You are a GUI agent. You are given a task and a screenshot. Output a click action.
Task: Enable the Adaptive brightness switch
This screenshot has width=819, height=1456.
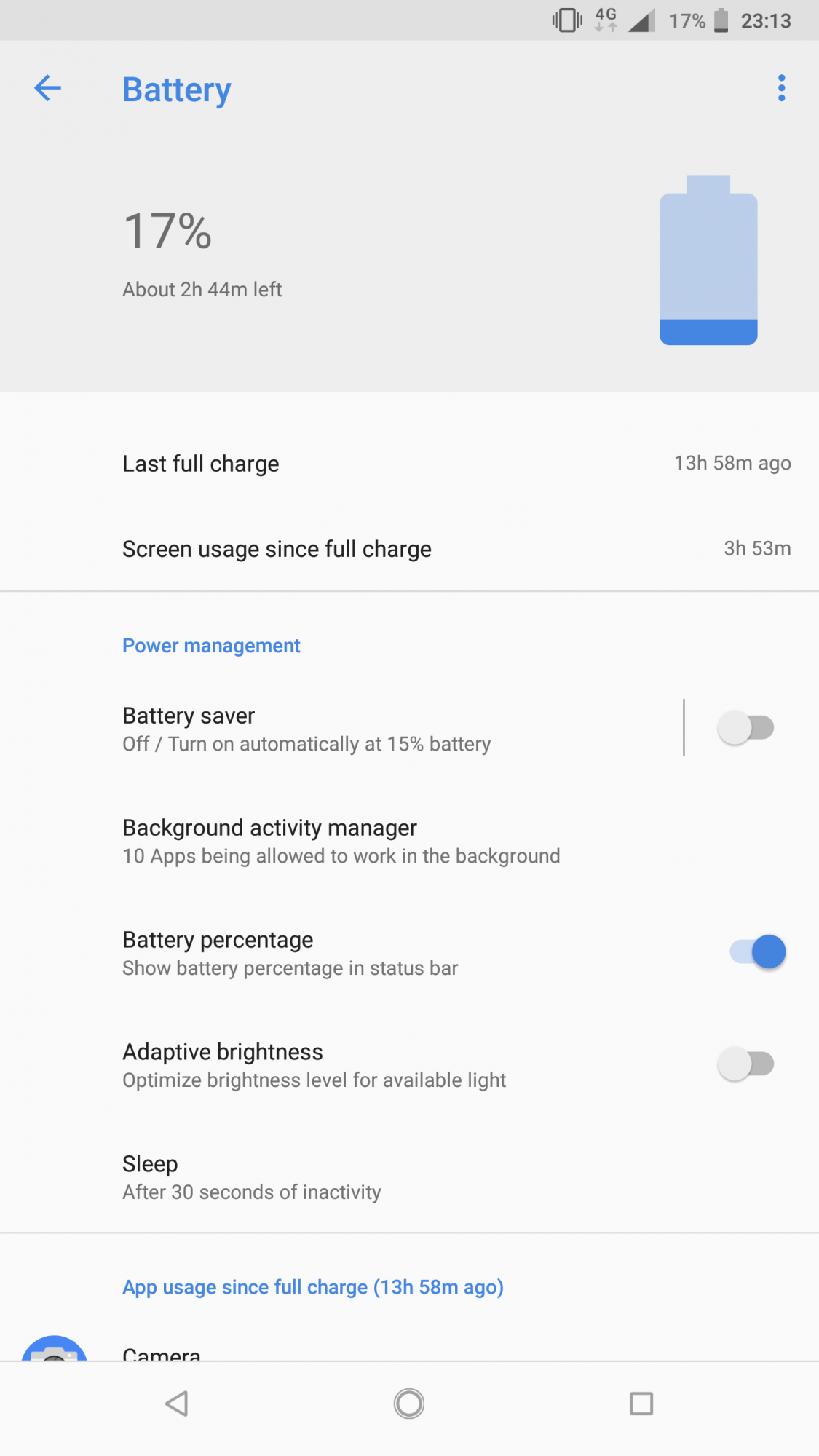tap(745, 1064)
